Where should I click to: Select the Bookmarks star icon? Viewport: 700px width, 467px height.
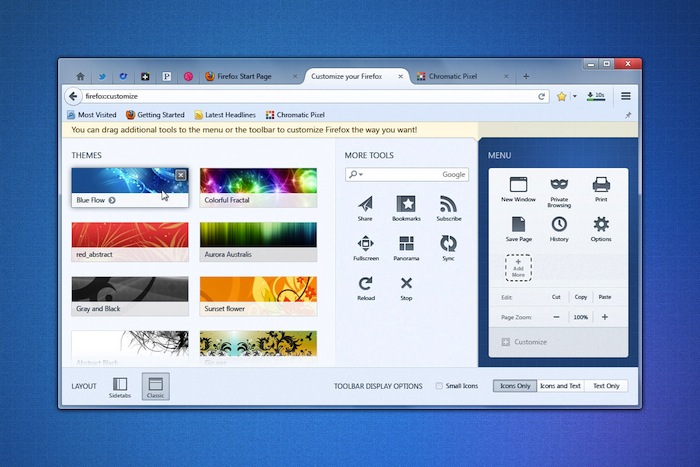tap(406, 204)
